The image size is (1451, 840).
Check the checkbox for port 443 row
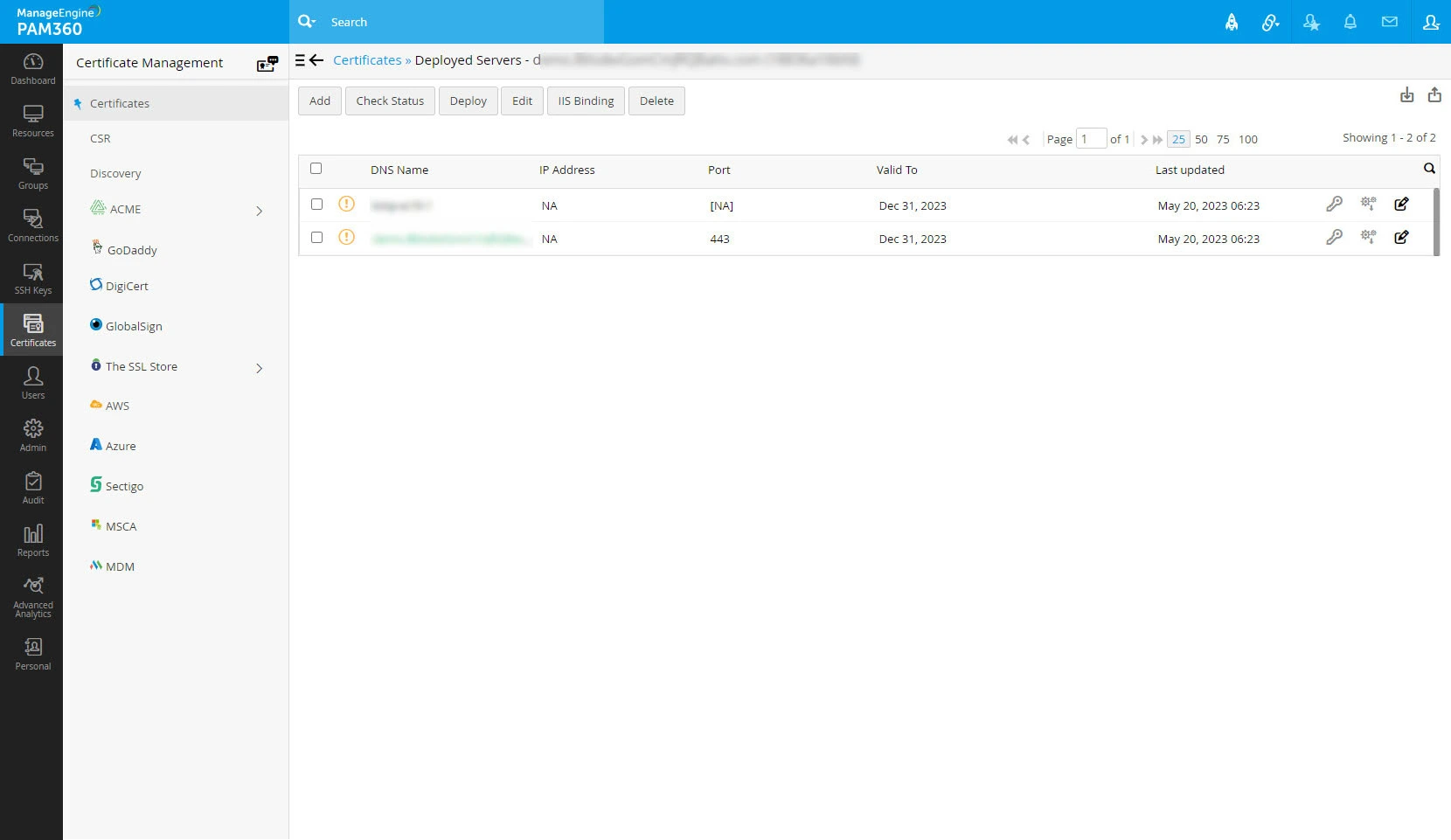[x=317, y=238]
